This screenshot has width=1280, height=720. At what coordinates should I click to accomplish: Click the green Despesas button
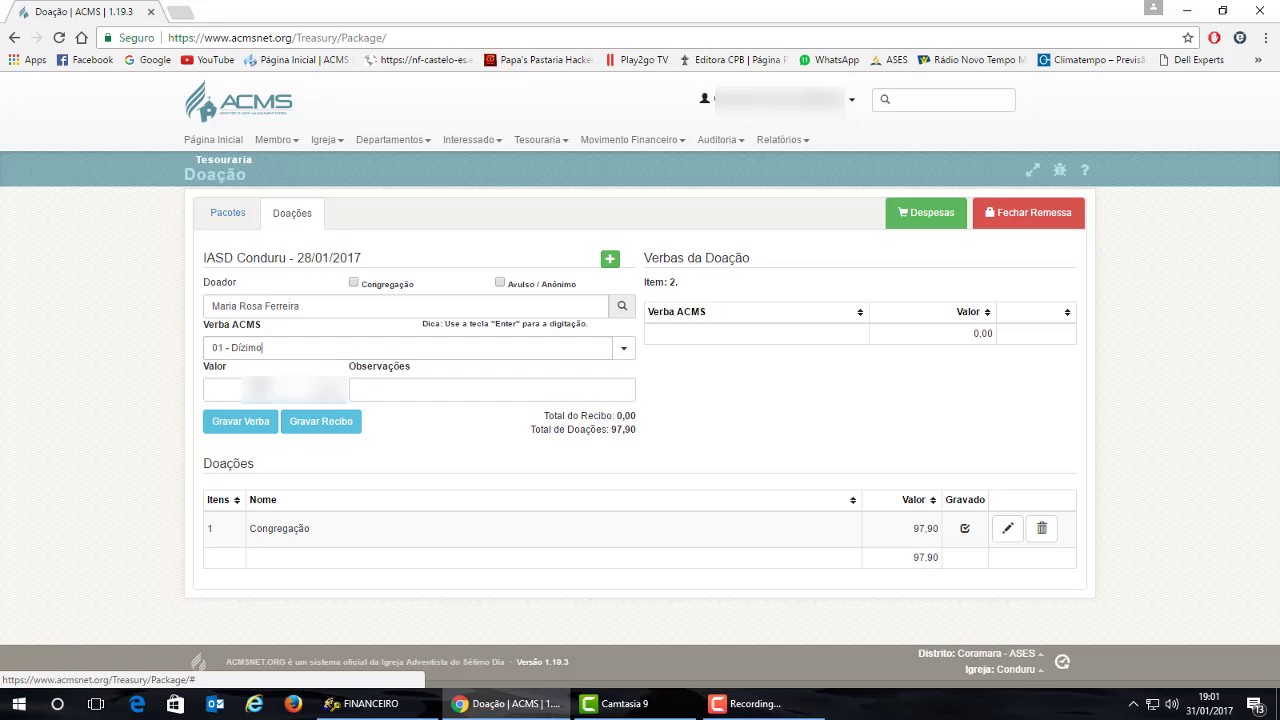point(926,213)
